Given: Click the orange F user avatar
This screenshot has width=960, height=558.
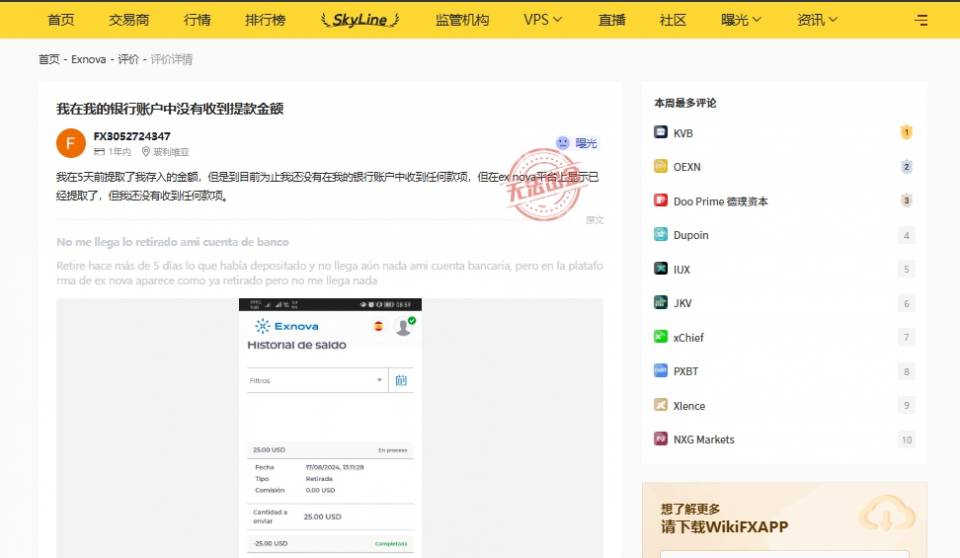Looking at the screenshot, I should click(x=71, y=143).
